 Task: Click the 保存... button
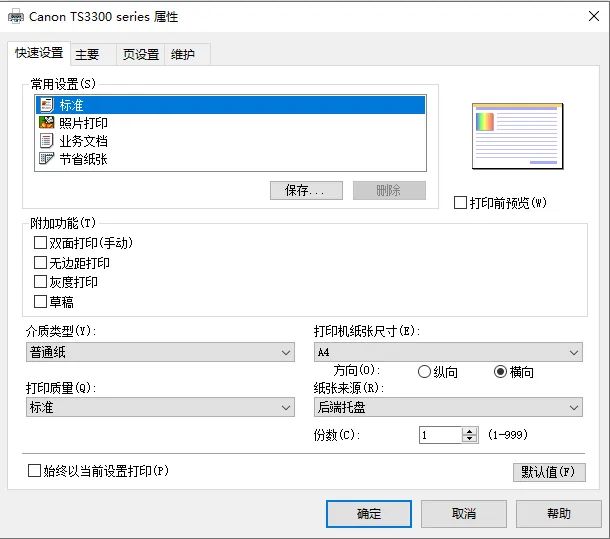tap(307, 190)
